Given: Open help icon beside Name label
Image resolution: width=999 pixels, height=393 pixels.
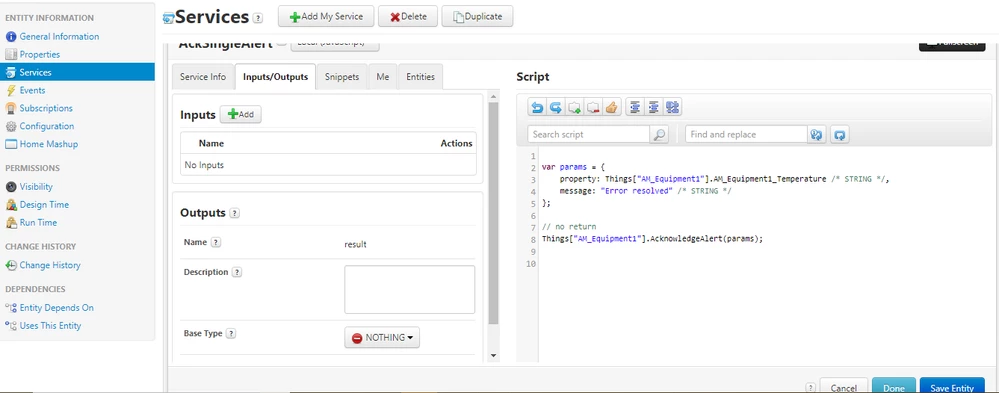Looking at the screenshot, I should 216,243.
